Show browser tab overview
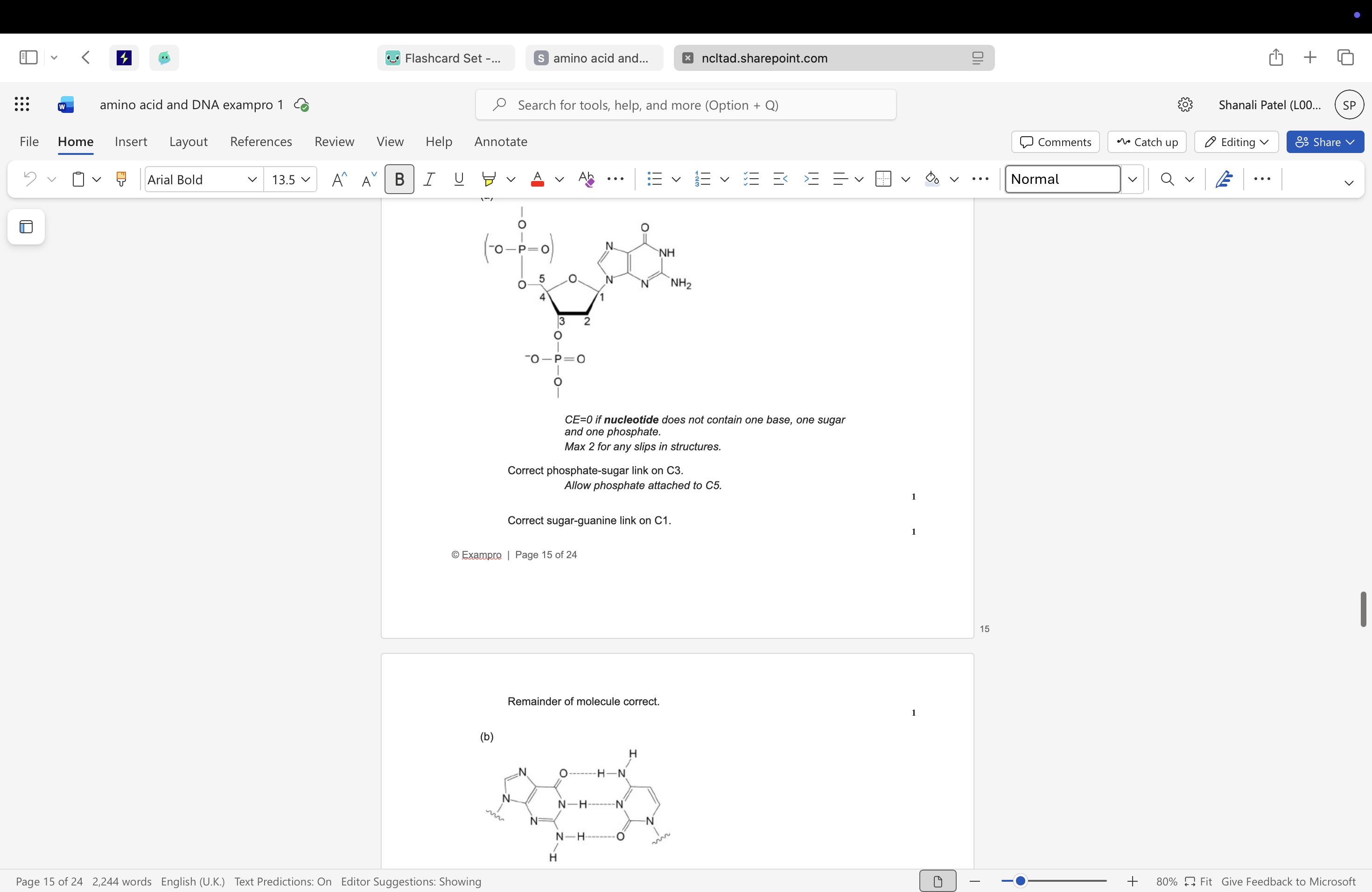Viewport: 1372px width, 892px height. (1345, 57)
